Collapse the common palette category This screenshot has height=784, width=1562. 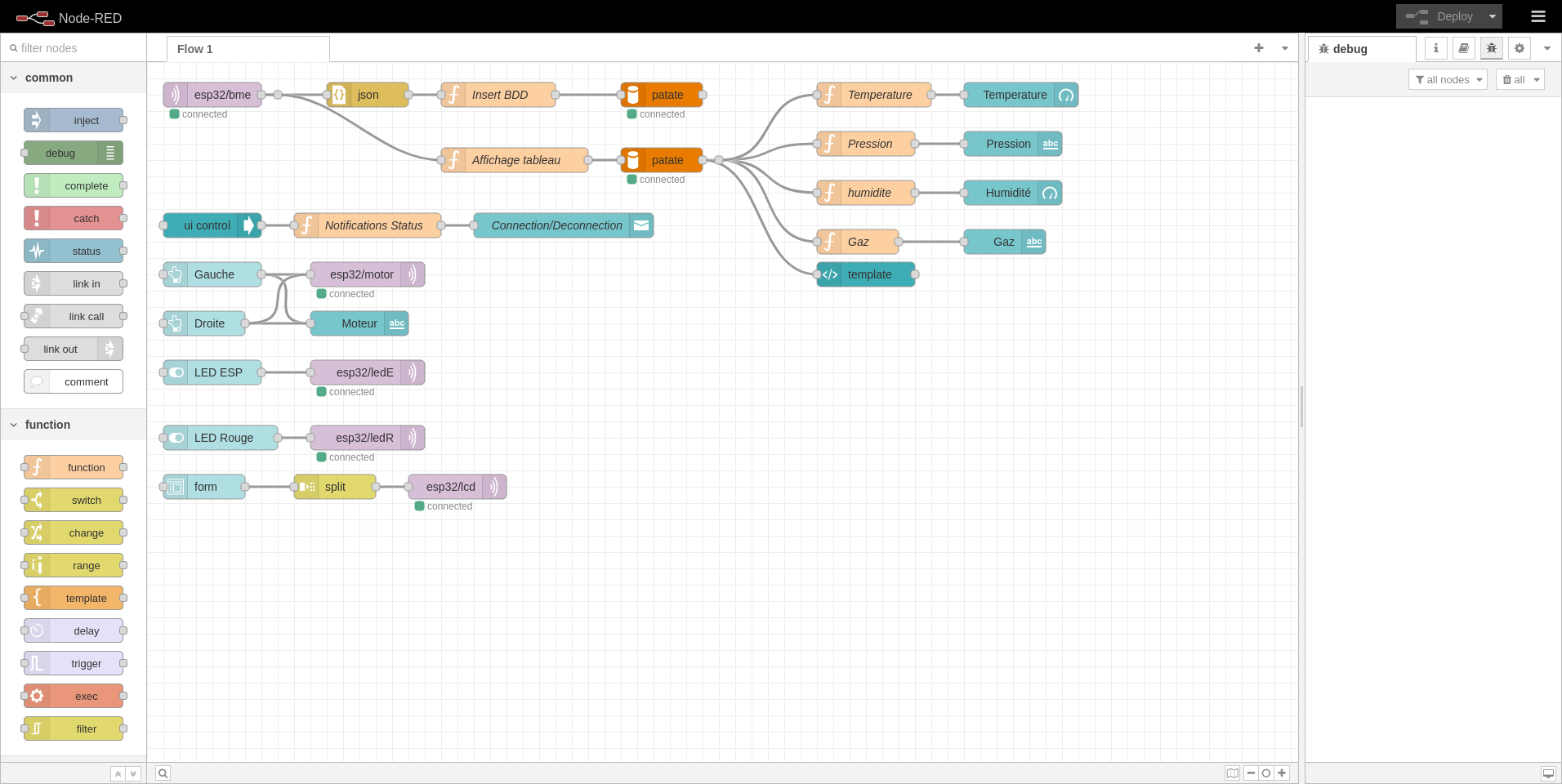[14, 78]
